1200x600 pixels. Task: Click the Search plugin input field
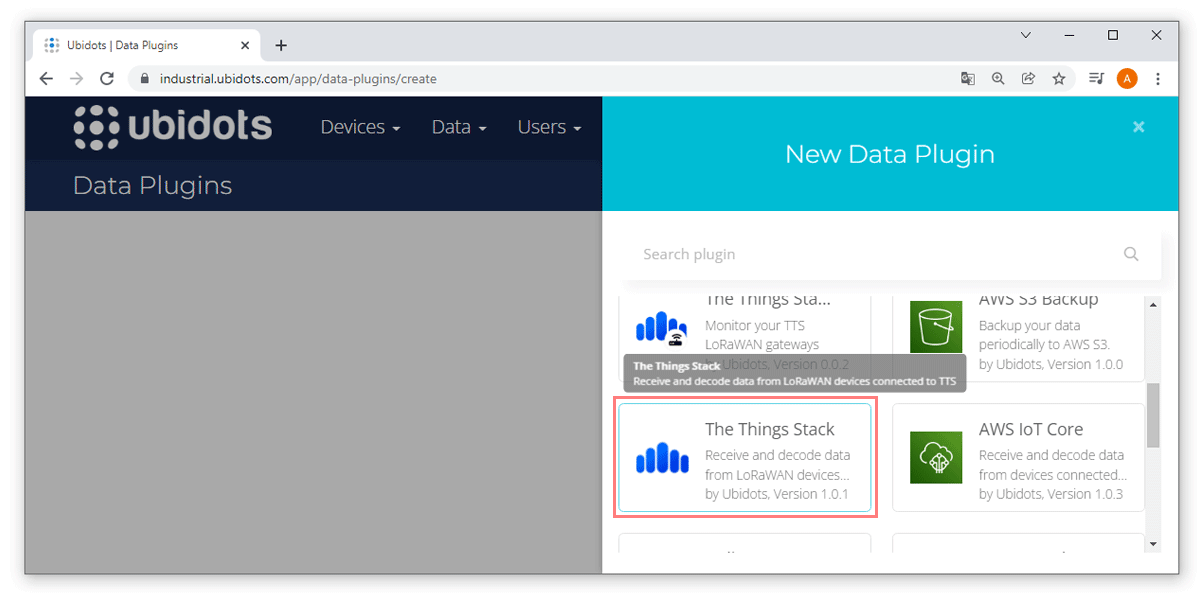point(890,254)
